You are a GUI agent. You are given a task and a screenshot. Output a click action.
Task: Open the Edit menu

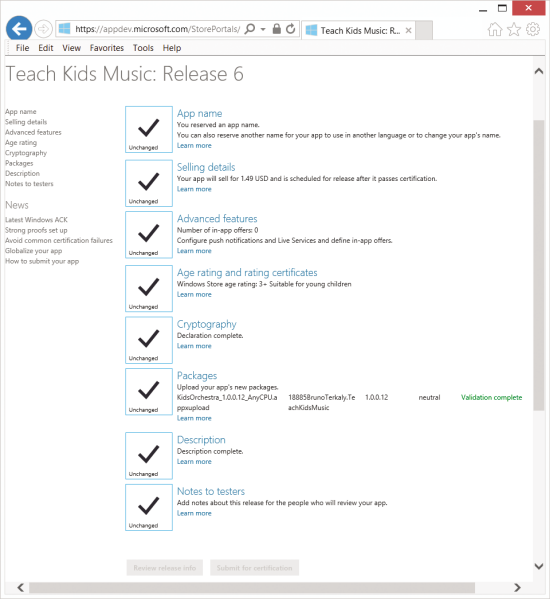[45, 48]
